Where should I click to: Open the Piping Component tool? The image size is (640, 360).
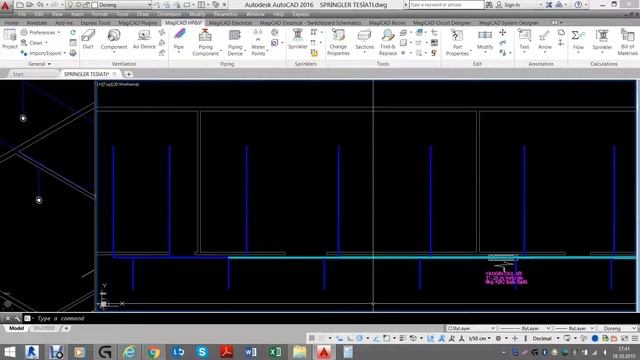206,42
